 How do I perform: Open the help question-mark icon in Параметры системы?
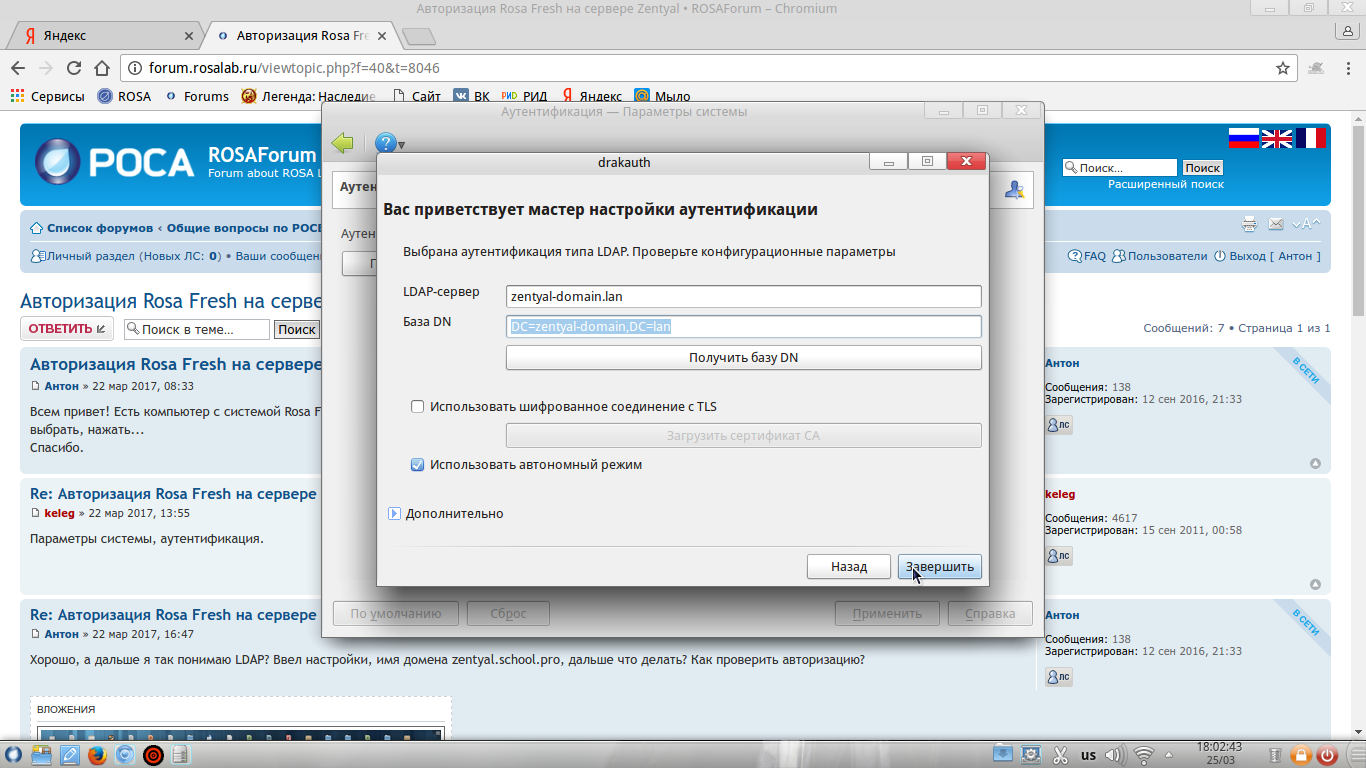click(385, 144)
